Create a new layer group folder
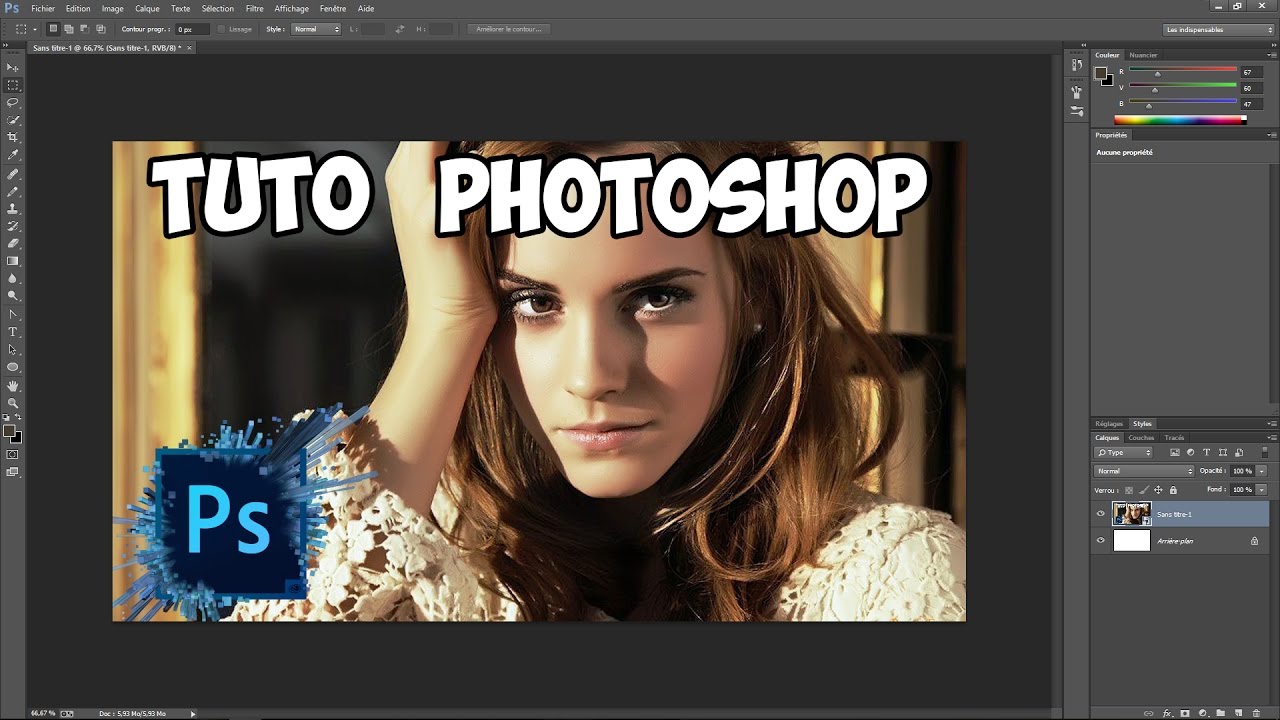This screenshot has width=1280, height=720. click(1221, 713)
